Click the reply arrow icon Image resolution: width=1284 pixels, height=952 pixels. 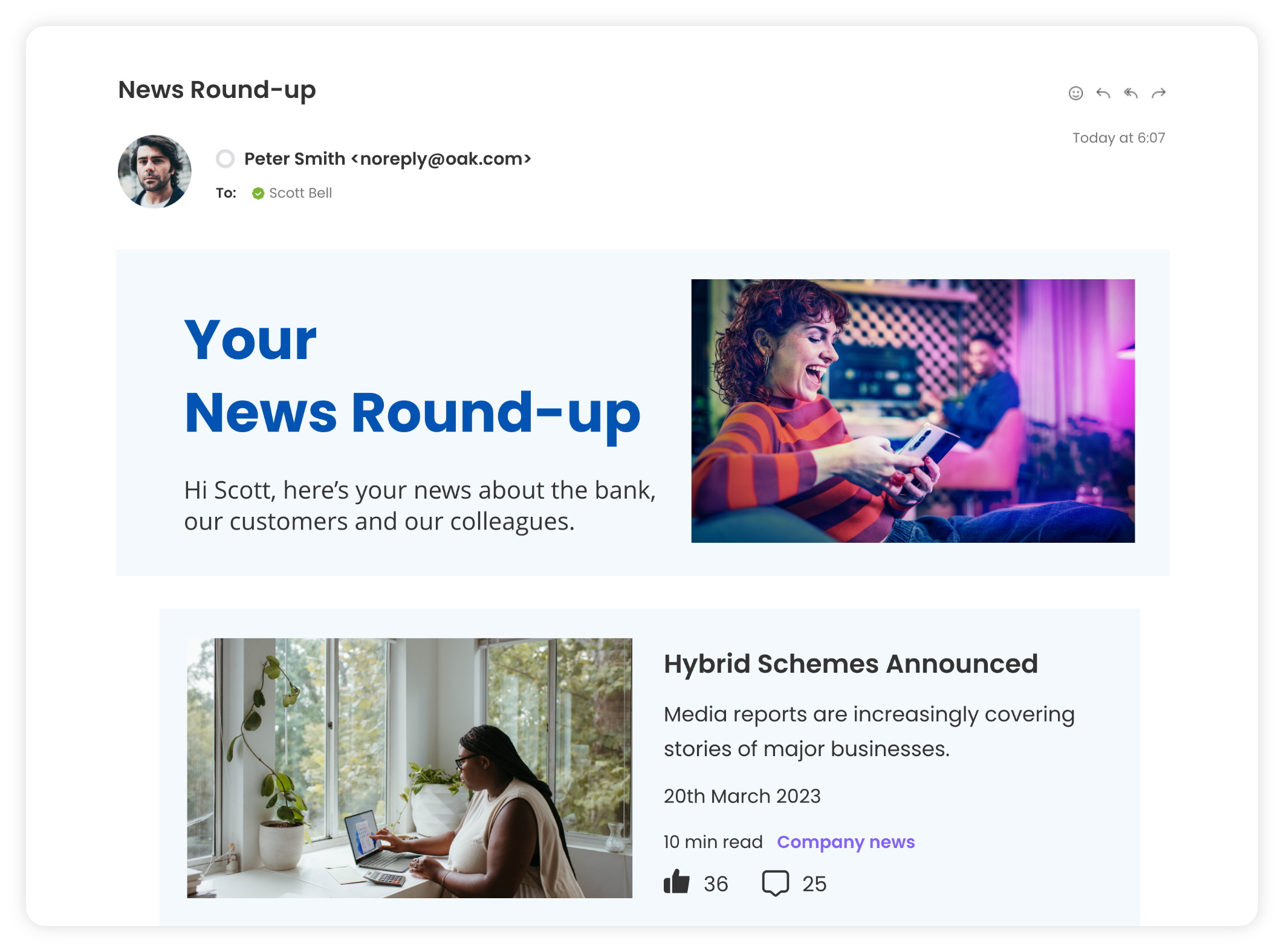pyautogui.click(x=1103, y=93)
